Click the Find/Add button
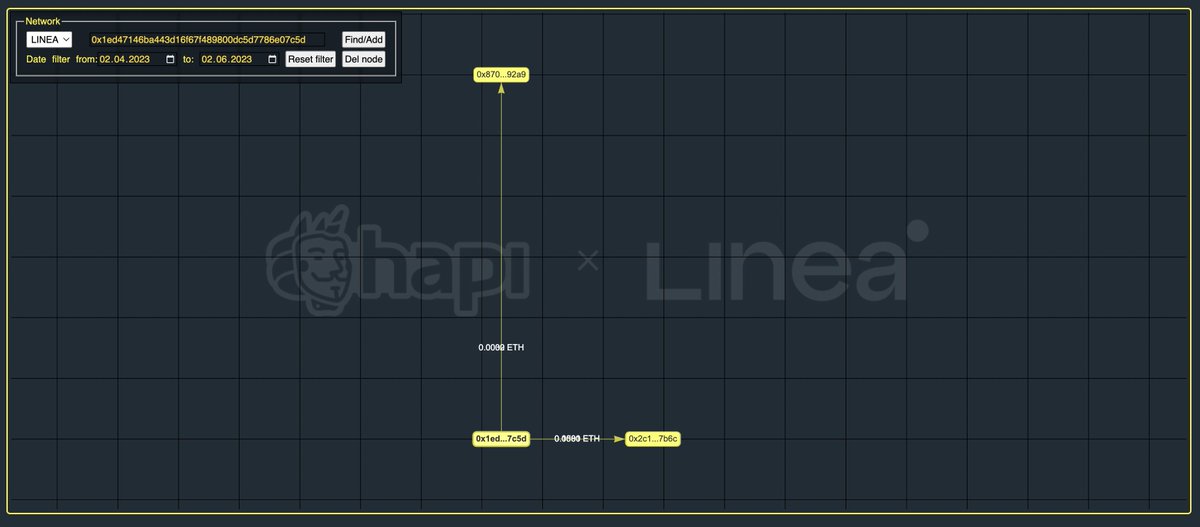1200x527 pixels. point(362,39)
